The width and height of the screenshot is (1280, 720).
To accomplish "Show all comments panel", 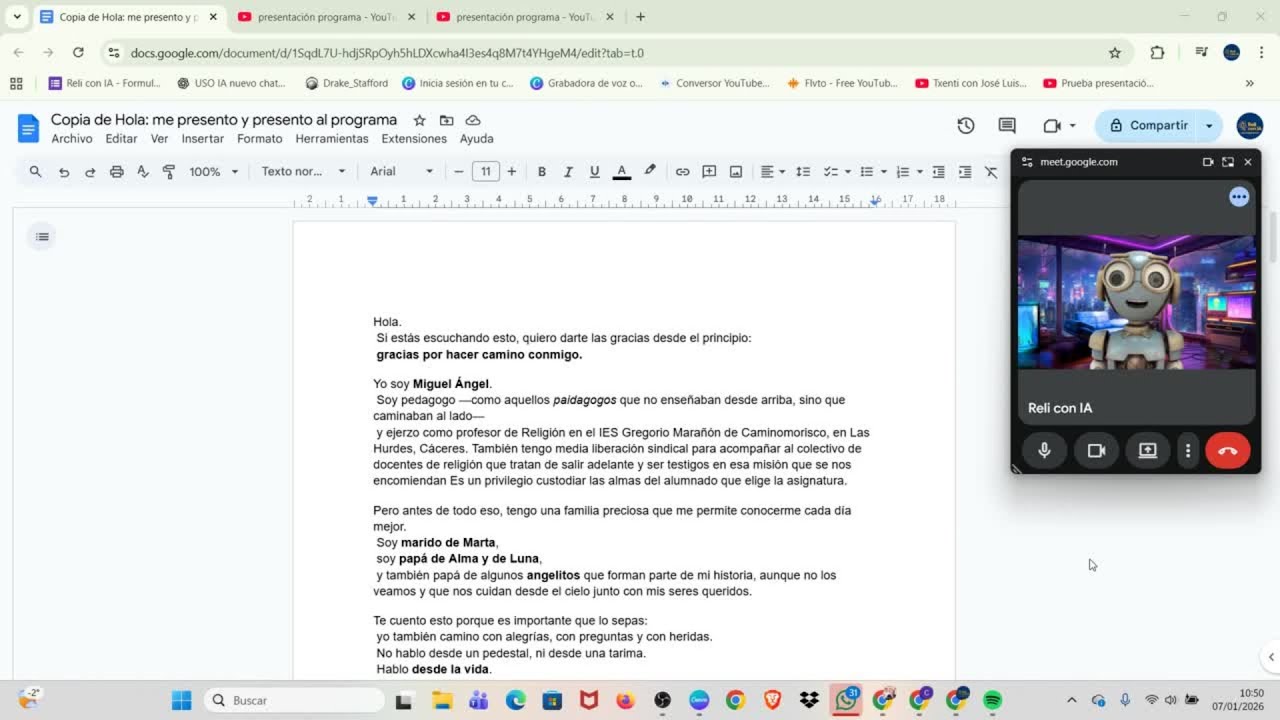I will pos(1007,125).
